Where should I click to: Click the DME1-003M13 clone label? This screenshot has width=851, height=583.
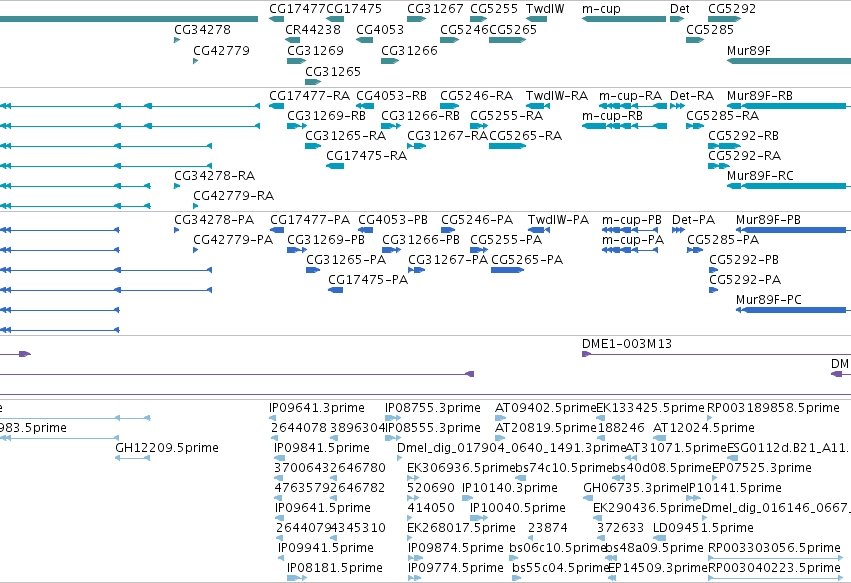tap(627, 344)
